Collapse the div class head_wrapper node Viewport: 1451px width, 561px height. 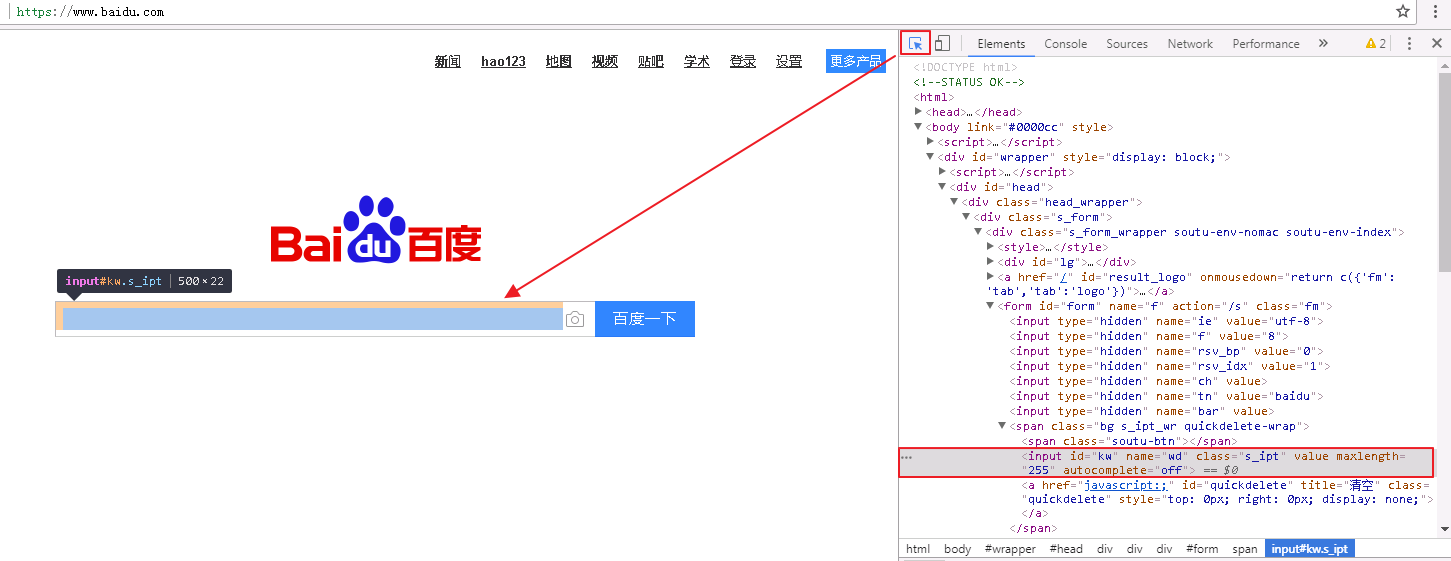[955, 202]
